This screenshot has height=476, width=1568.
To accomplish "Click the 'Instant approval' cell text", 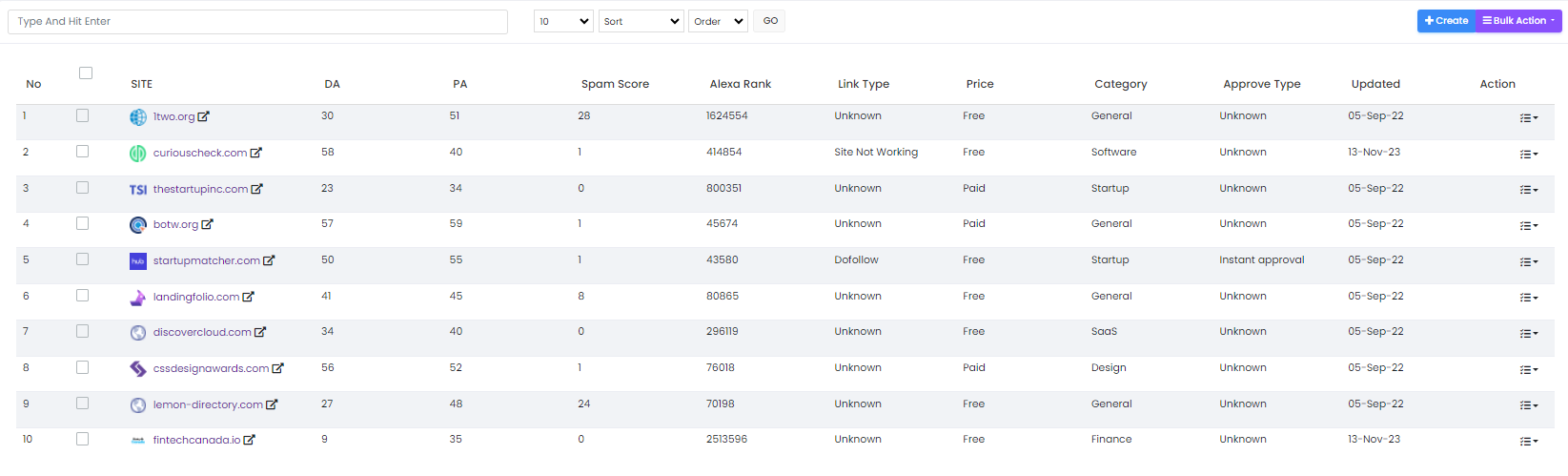I will [1262, 259].
